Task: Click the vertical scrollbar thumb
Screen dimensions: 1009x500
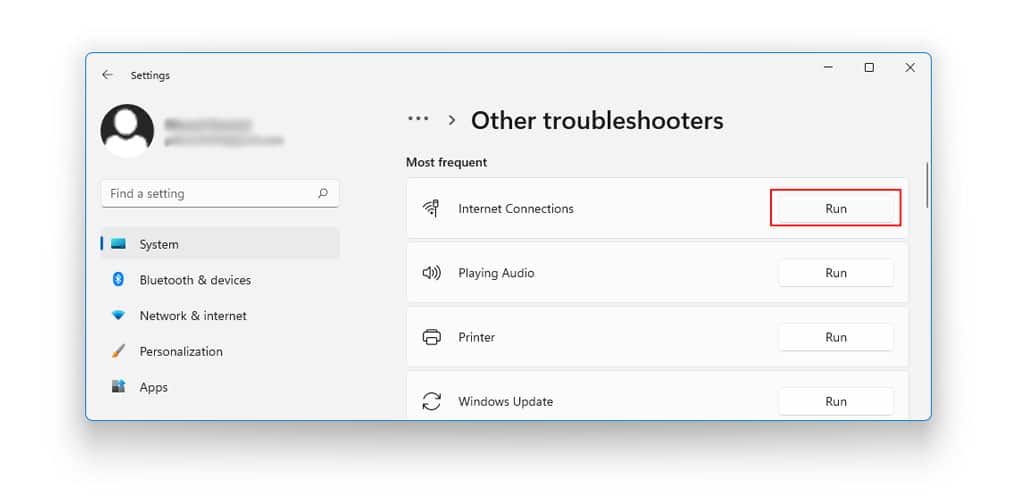Action: [x=927, y=185]
